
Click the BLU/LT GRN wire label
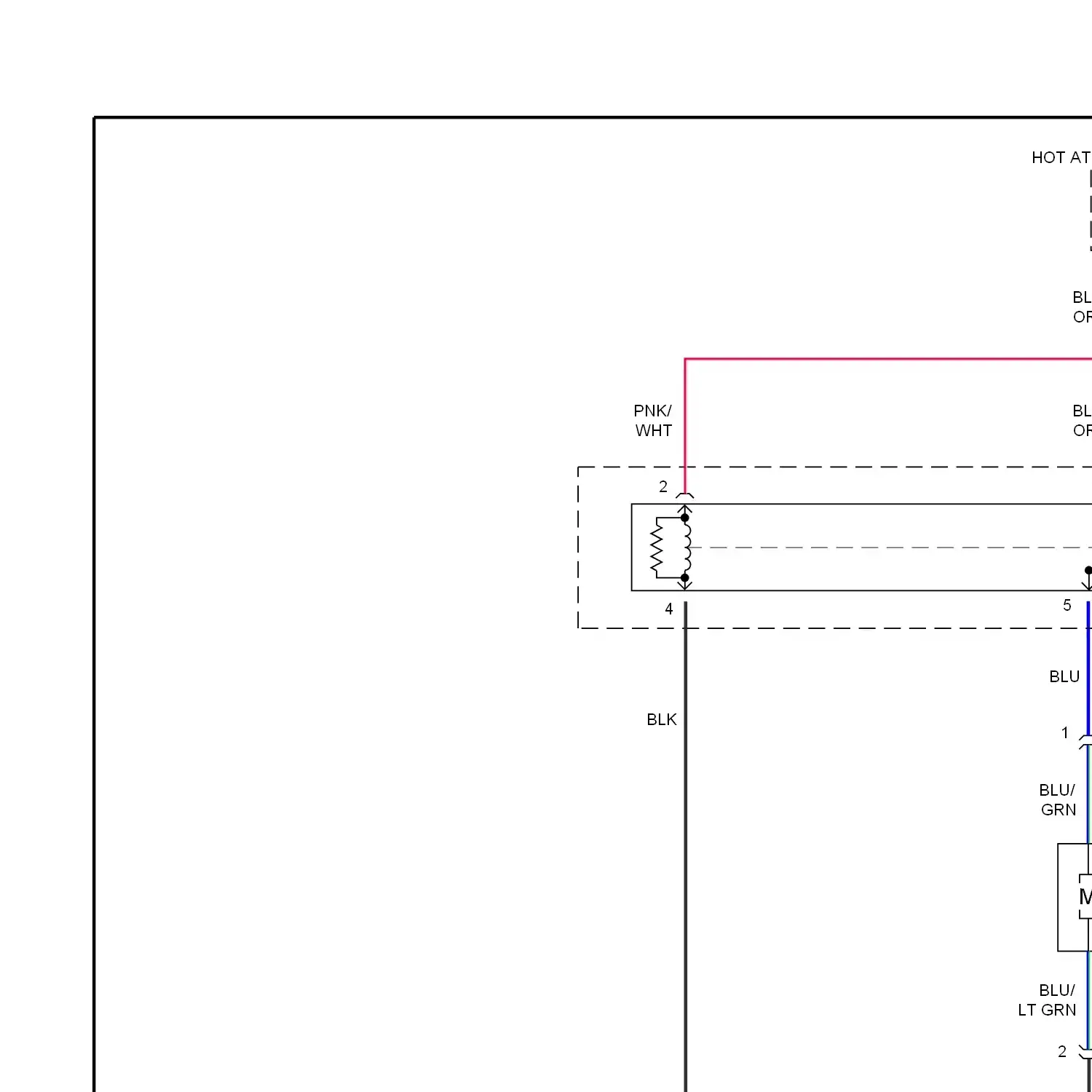tap(1047, 1000)
